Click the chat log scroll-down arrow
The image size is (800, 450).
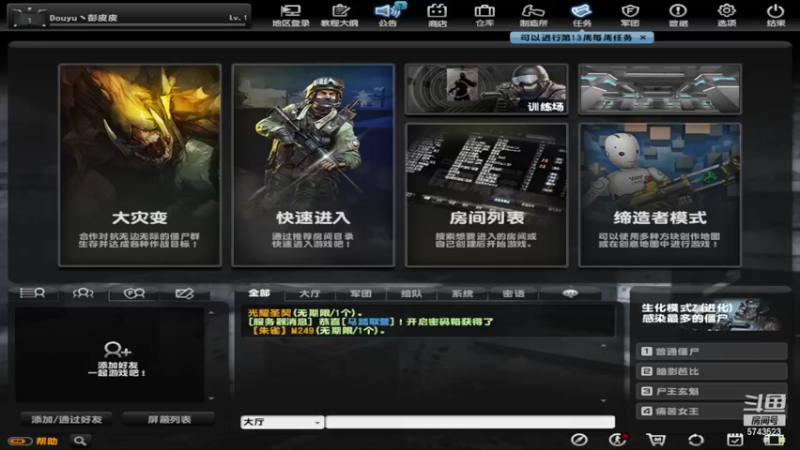pyautogui.click(x=604, y=401)
